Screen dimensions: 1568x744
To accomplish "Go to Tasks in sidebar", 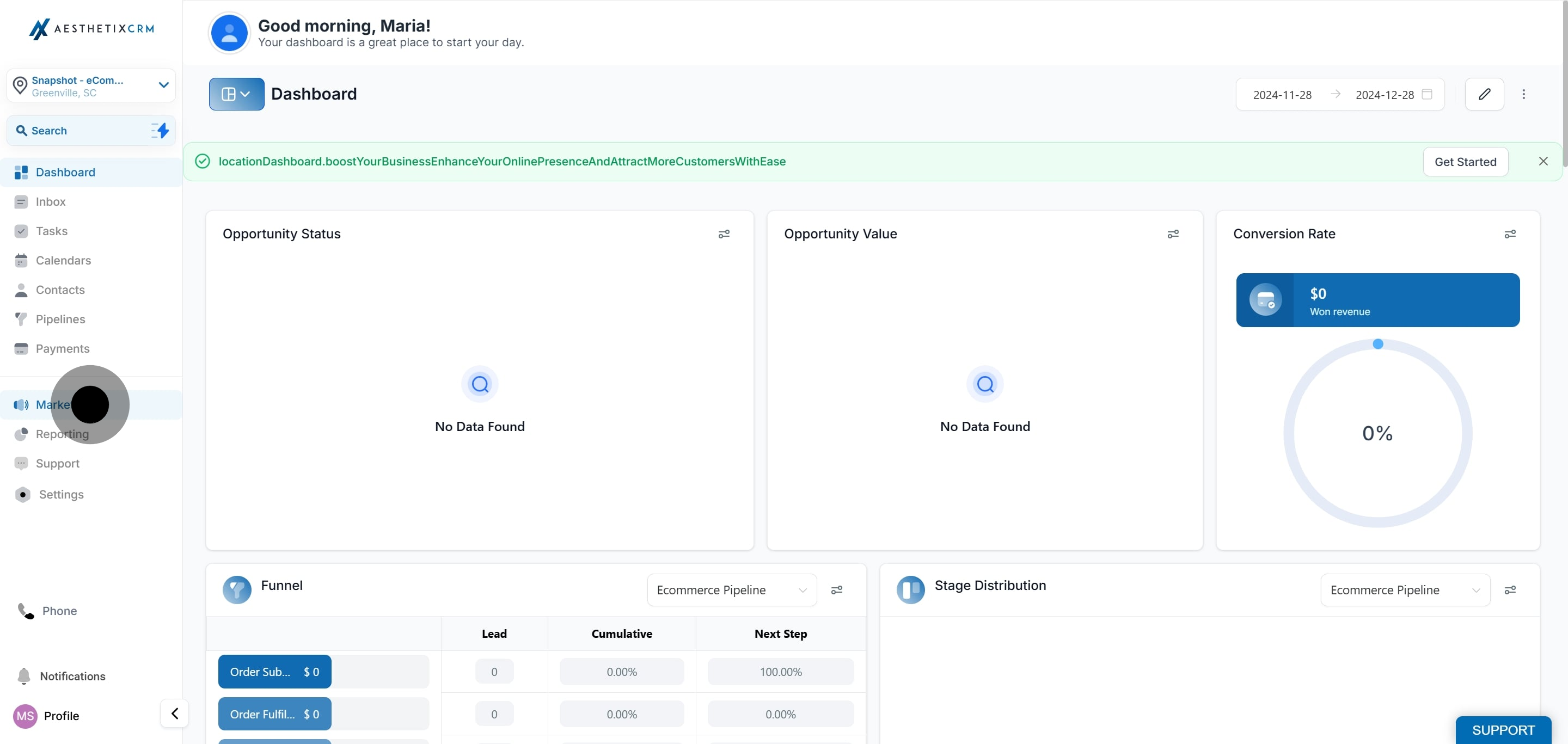I will pyautogui.click(x=91, y=231).
